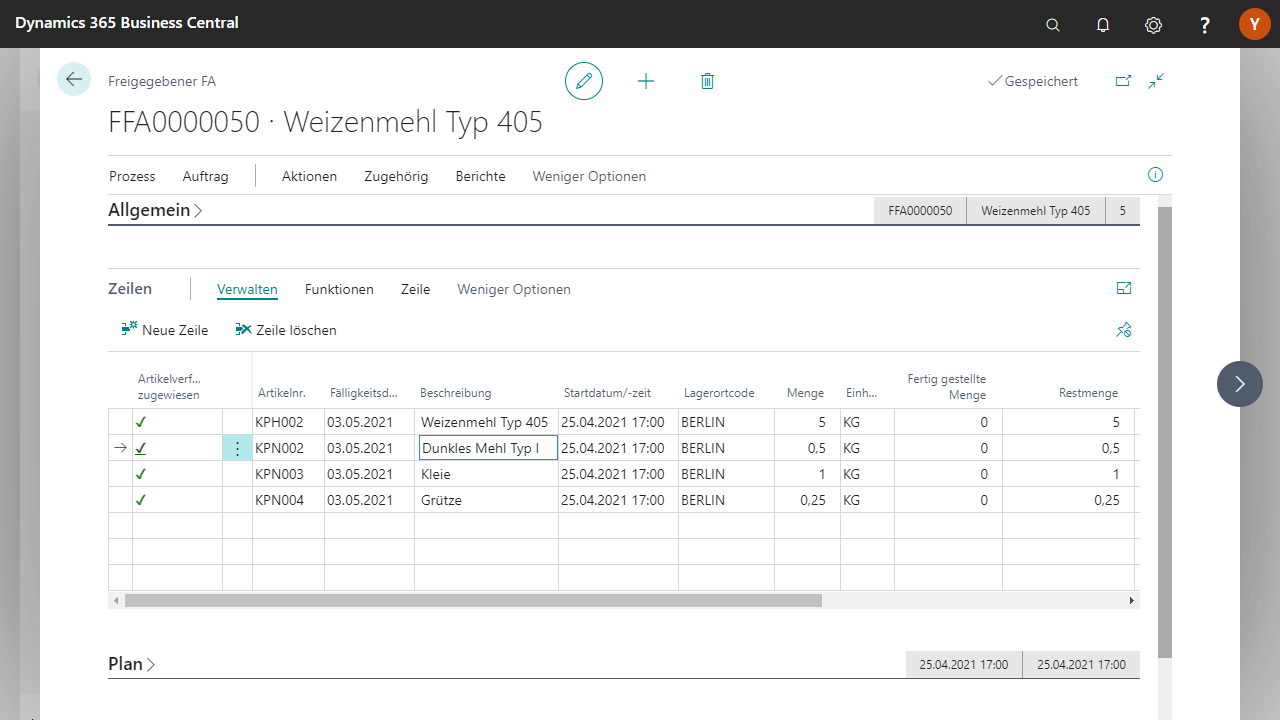1280x720 pixels.
Task: Open page in new window icon
Action: (x=1123, y=81)
